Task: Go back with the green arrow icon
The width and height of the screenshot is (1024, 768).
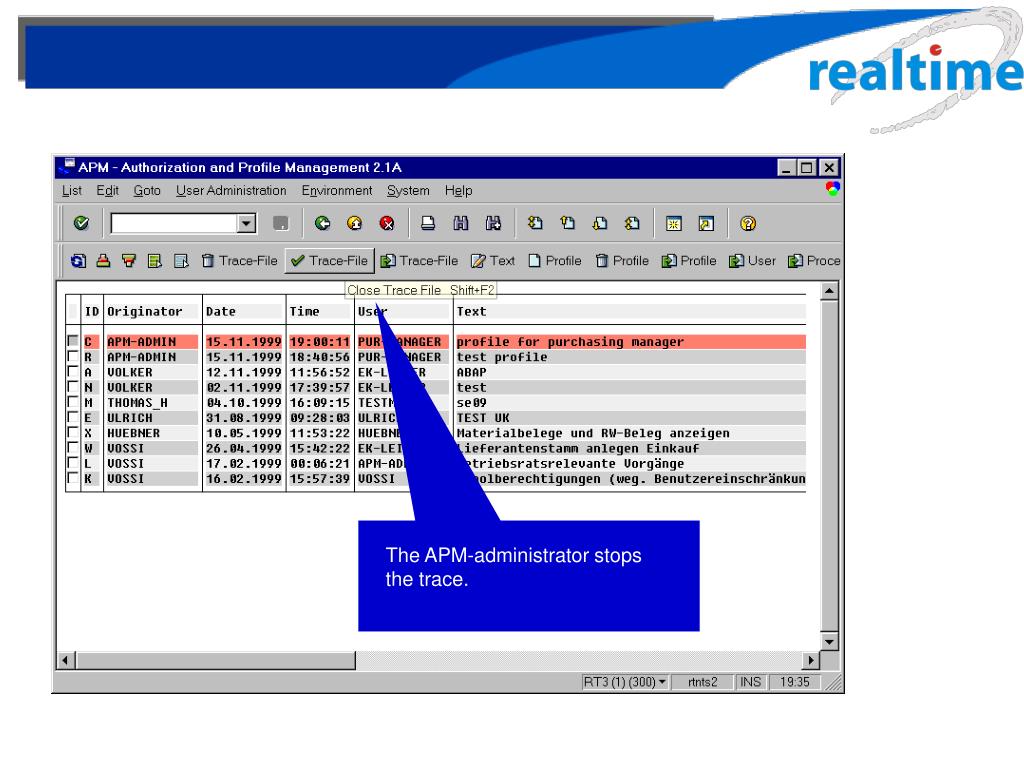Action: click(x=323, y=223)
